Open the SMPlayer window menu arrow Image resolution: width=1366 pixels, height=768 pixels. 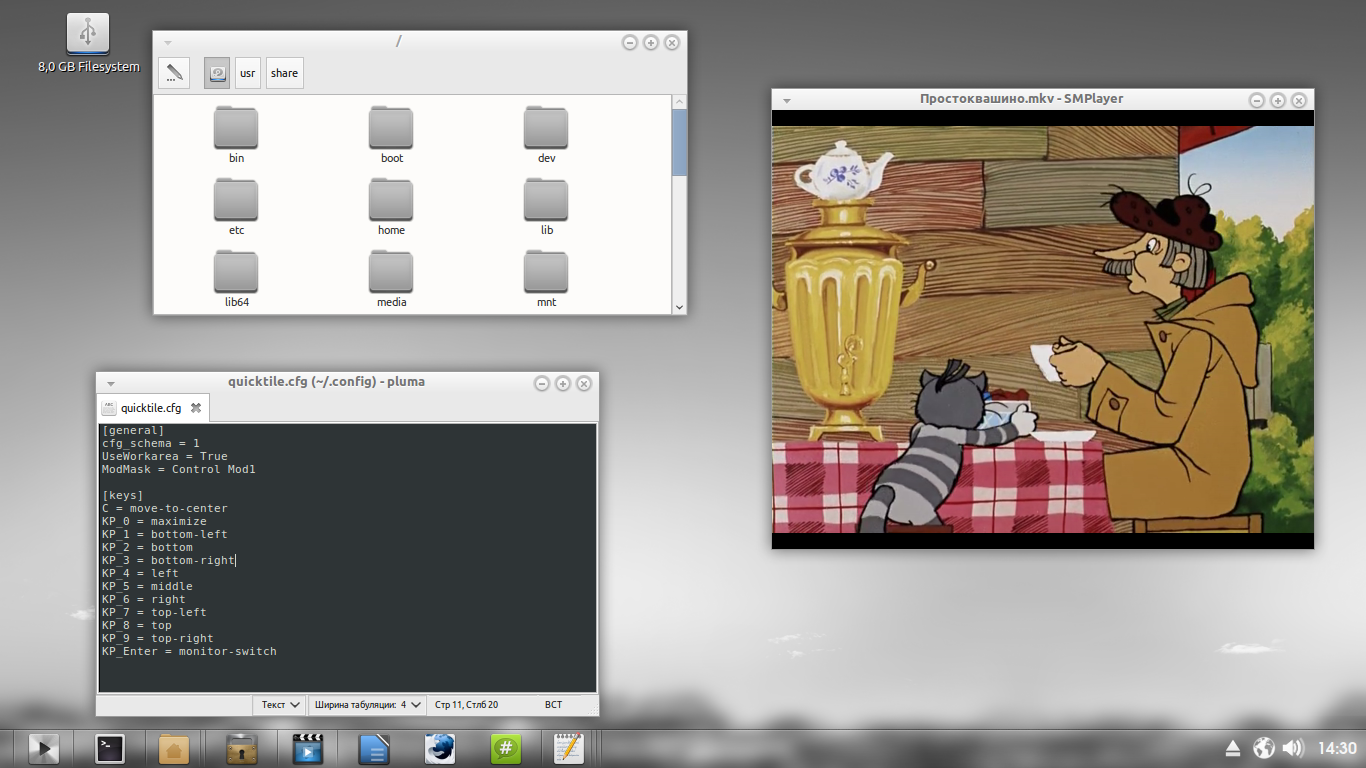pos(787,100)
